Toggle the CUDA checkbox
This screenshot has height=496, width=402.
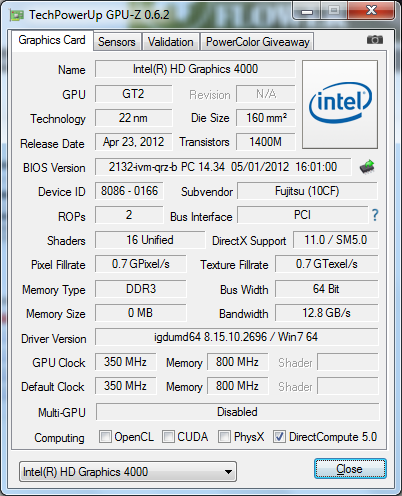(x=168, y=436)
